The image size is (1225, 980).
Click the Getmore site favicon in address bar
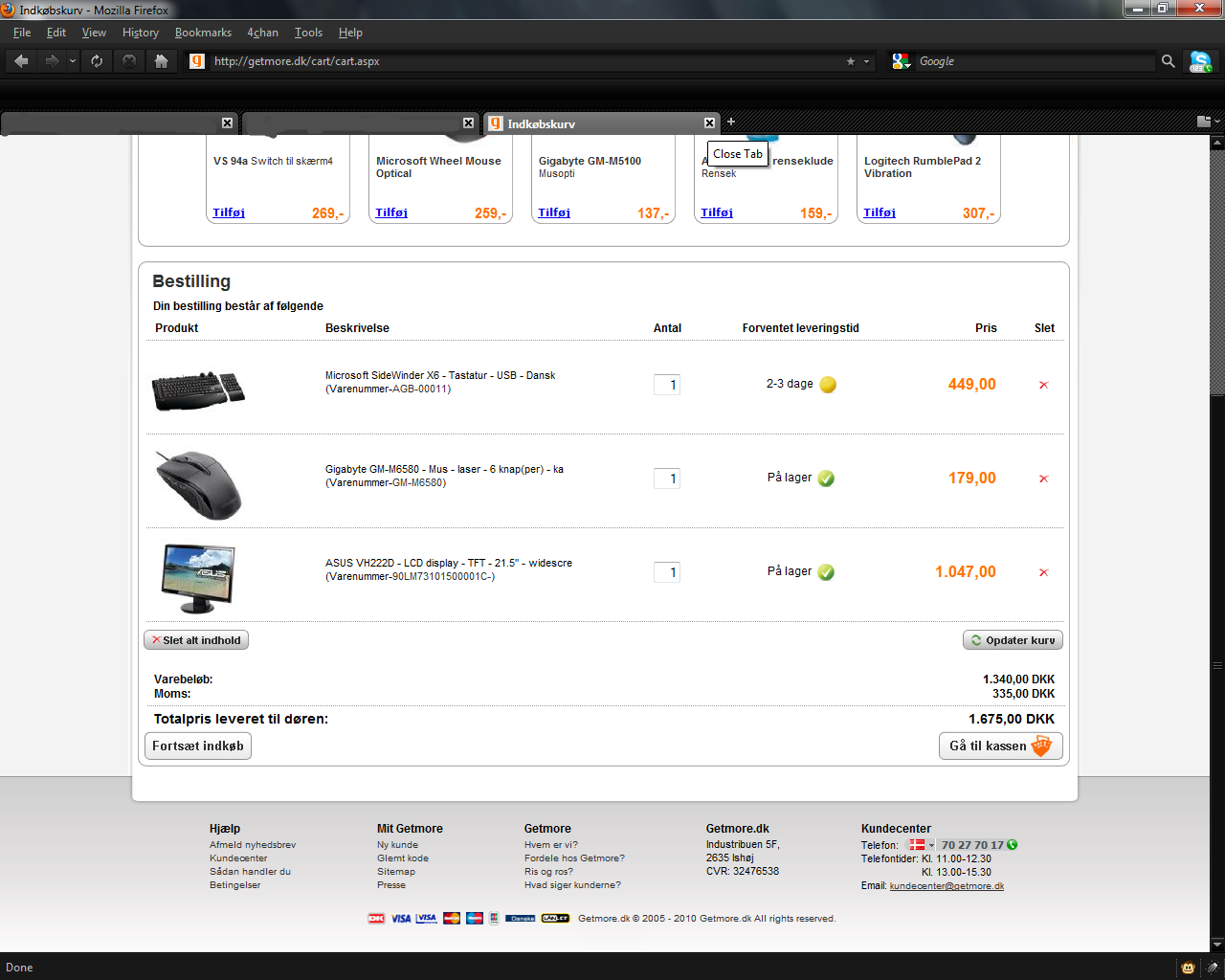tap(197, 61)
